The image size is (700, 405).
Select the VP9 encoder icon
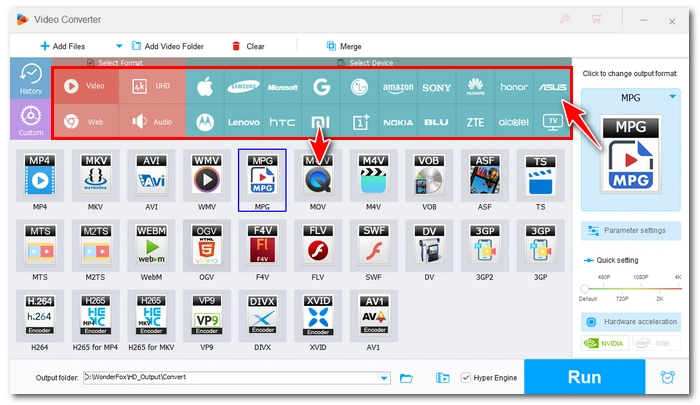[x=207, y=316]
